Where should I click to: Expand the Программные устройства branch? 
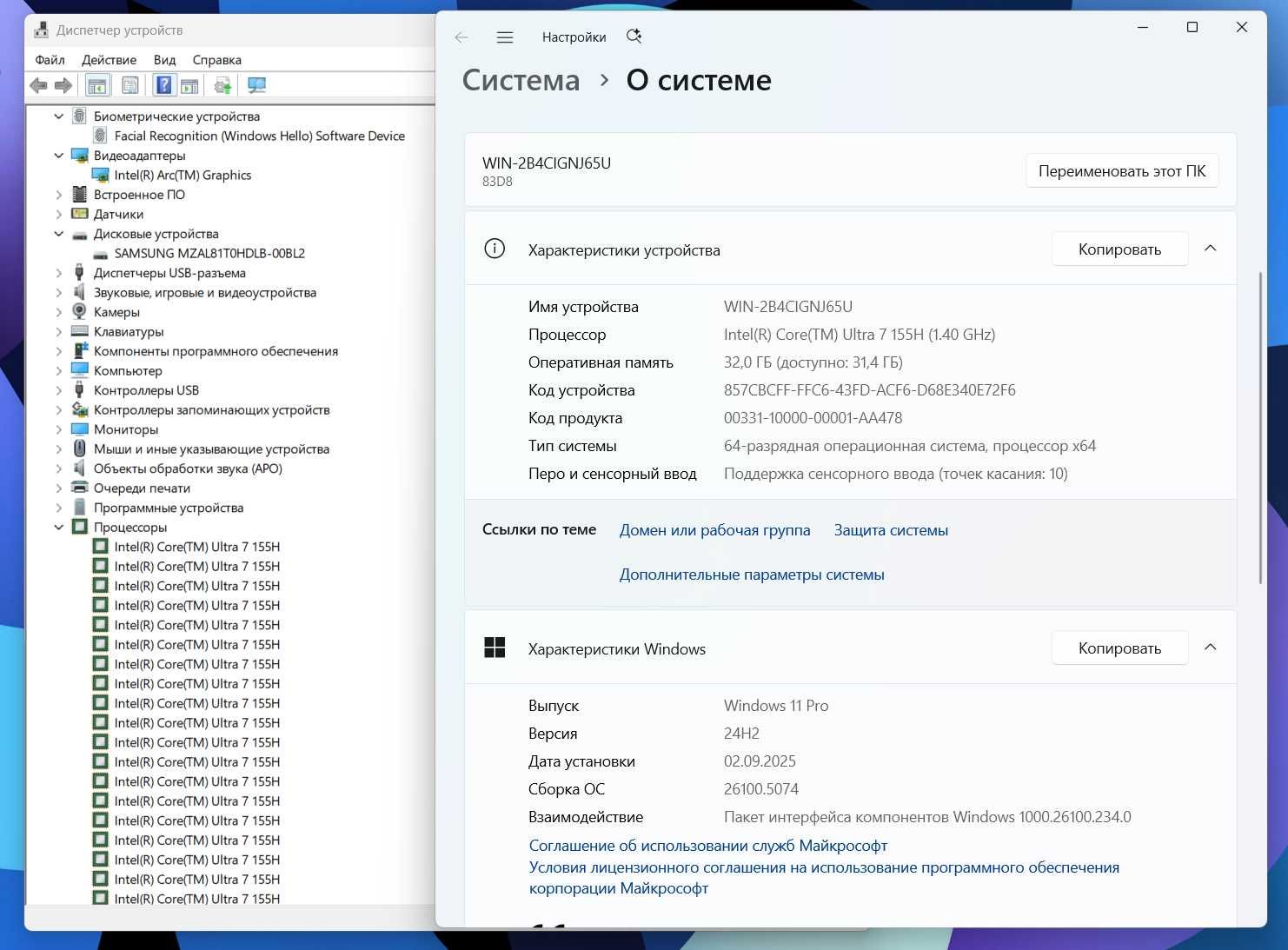pos(58,508)
